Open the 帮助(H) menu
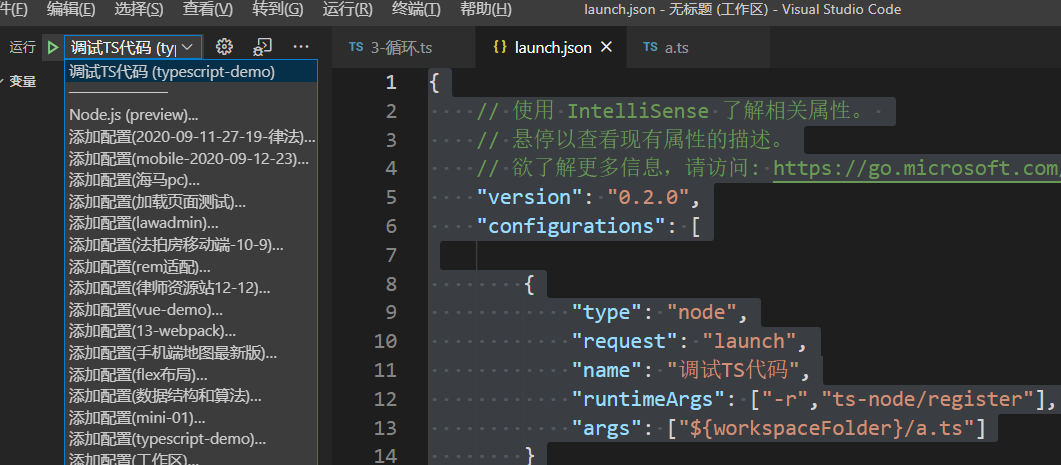Screen dimensions: 1061x465 pos(486,9)
